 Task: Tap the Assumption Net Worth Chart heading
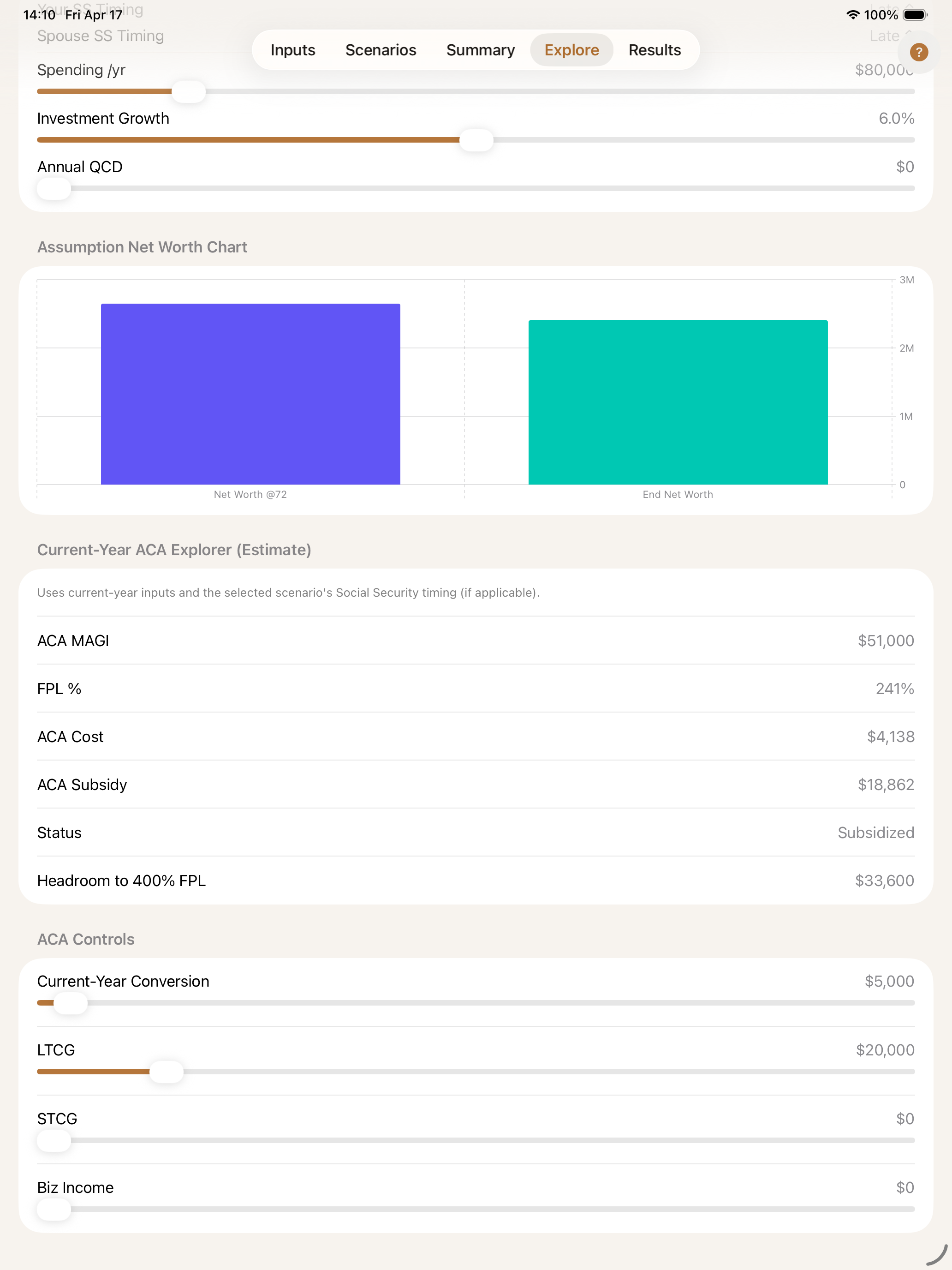point(143,247)
